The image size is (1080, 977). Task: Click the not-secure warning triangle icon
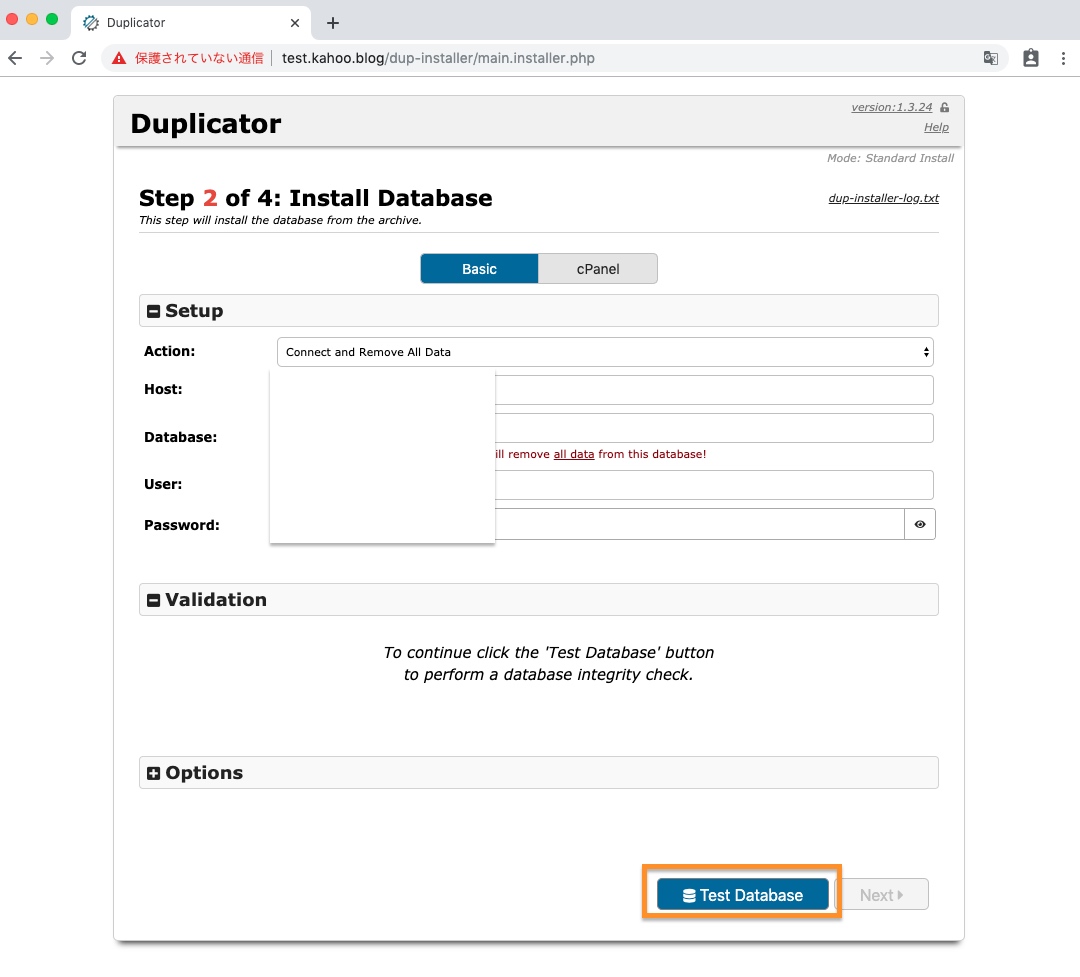[119, 58]
